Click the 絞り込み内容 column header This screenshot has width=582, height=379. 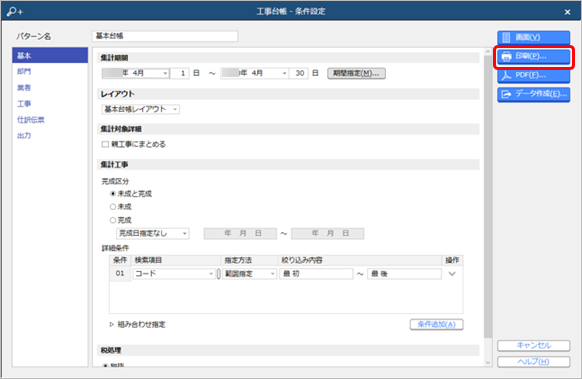point(360,260)
